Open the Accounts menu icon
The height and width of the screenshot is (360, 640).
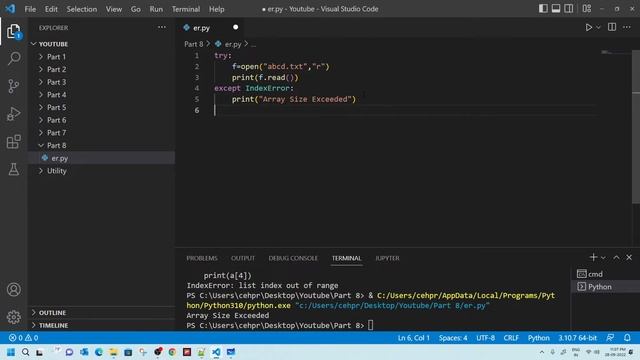click(13, 289)
